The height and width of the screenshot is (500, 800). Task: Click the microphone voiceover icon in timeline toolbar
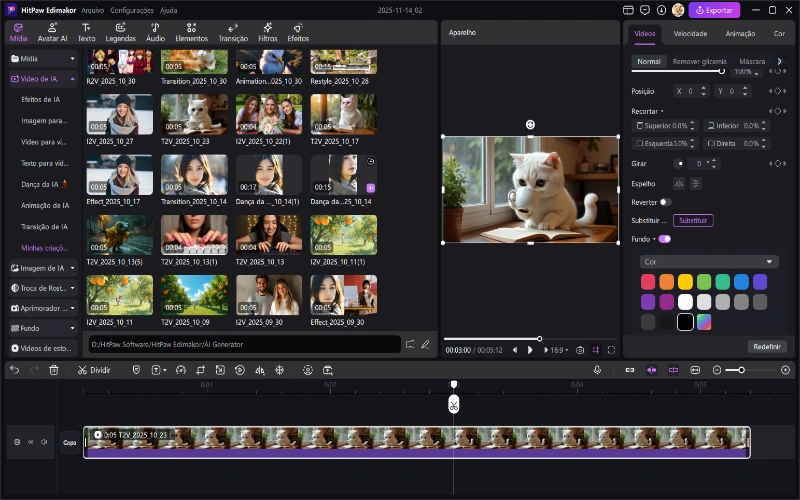pos(597,370)
